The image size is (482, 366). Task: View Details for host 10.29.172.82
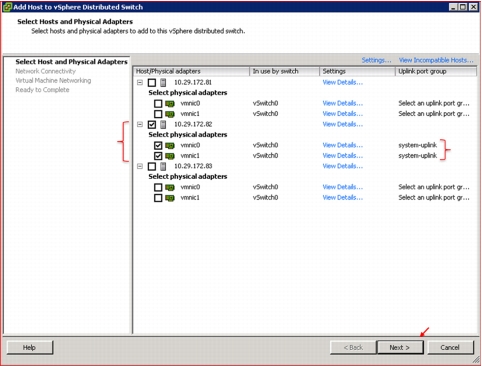pos(343,124)
